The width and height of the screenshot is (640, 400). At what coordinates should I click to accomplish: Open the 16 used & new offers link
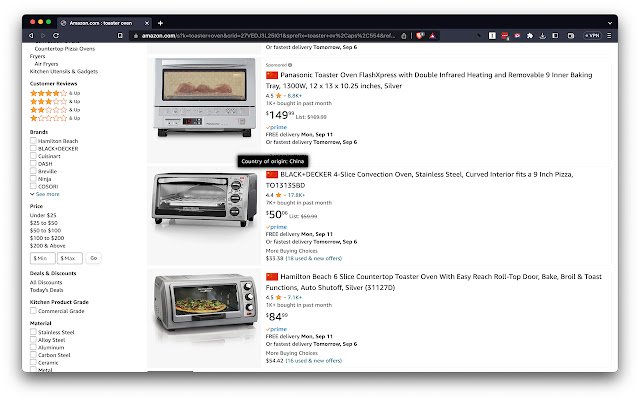coord(313,361)
